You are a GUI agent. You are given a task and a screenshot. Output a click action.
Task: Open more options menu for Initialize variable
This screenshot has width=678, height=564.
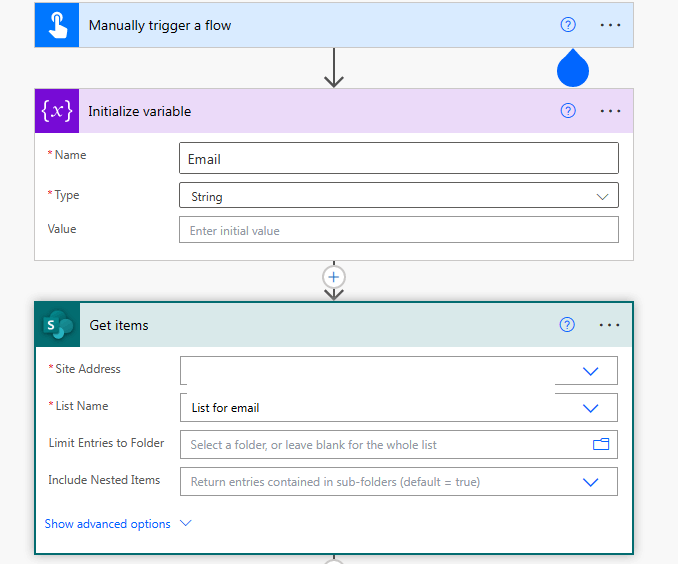610,111
